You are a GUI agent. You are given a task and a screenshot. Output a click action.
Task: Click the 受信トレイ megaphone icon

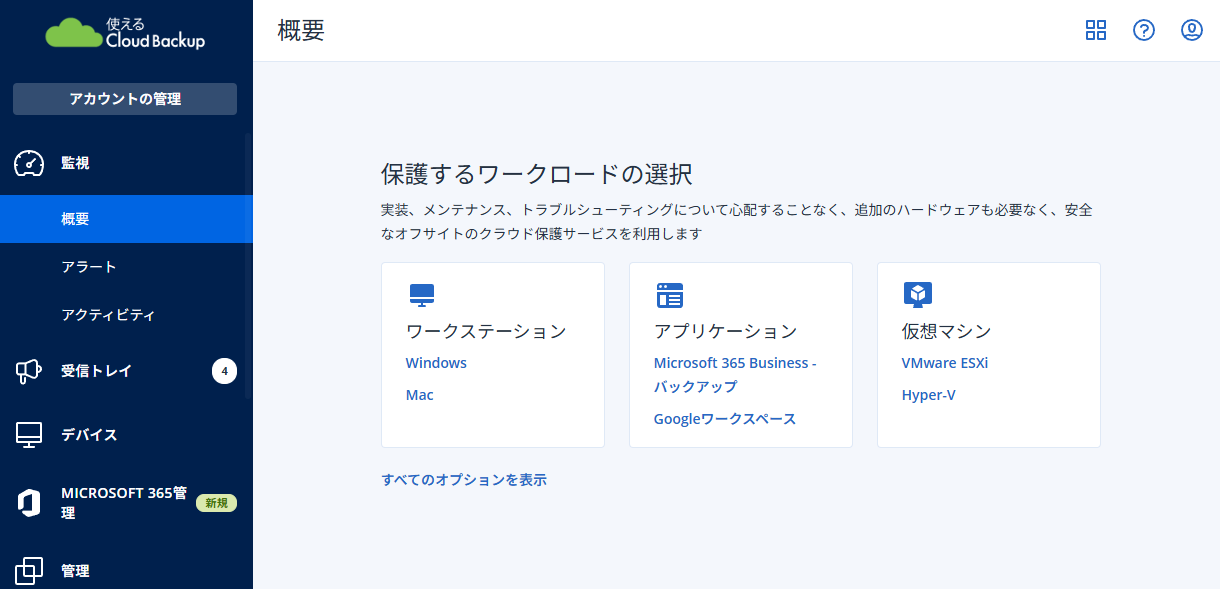pos(29,371)
